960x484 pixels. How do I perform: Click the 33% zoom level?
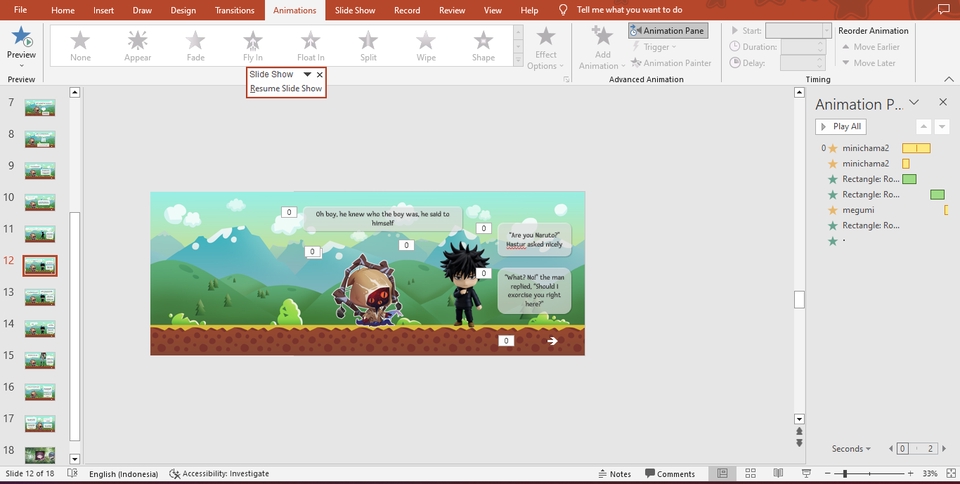(930, 474)
